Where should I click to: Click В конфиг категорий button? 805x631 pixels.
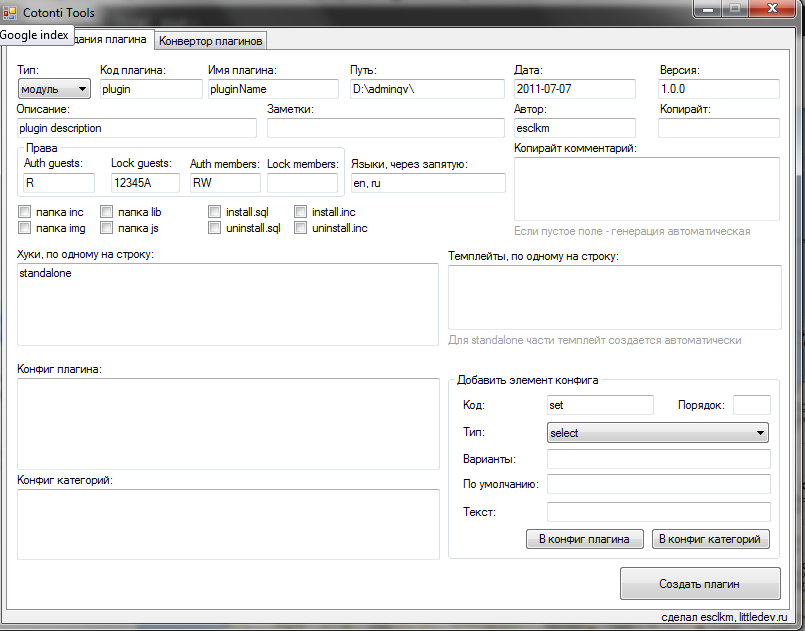(711, 539)
